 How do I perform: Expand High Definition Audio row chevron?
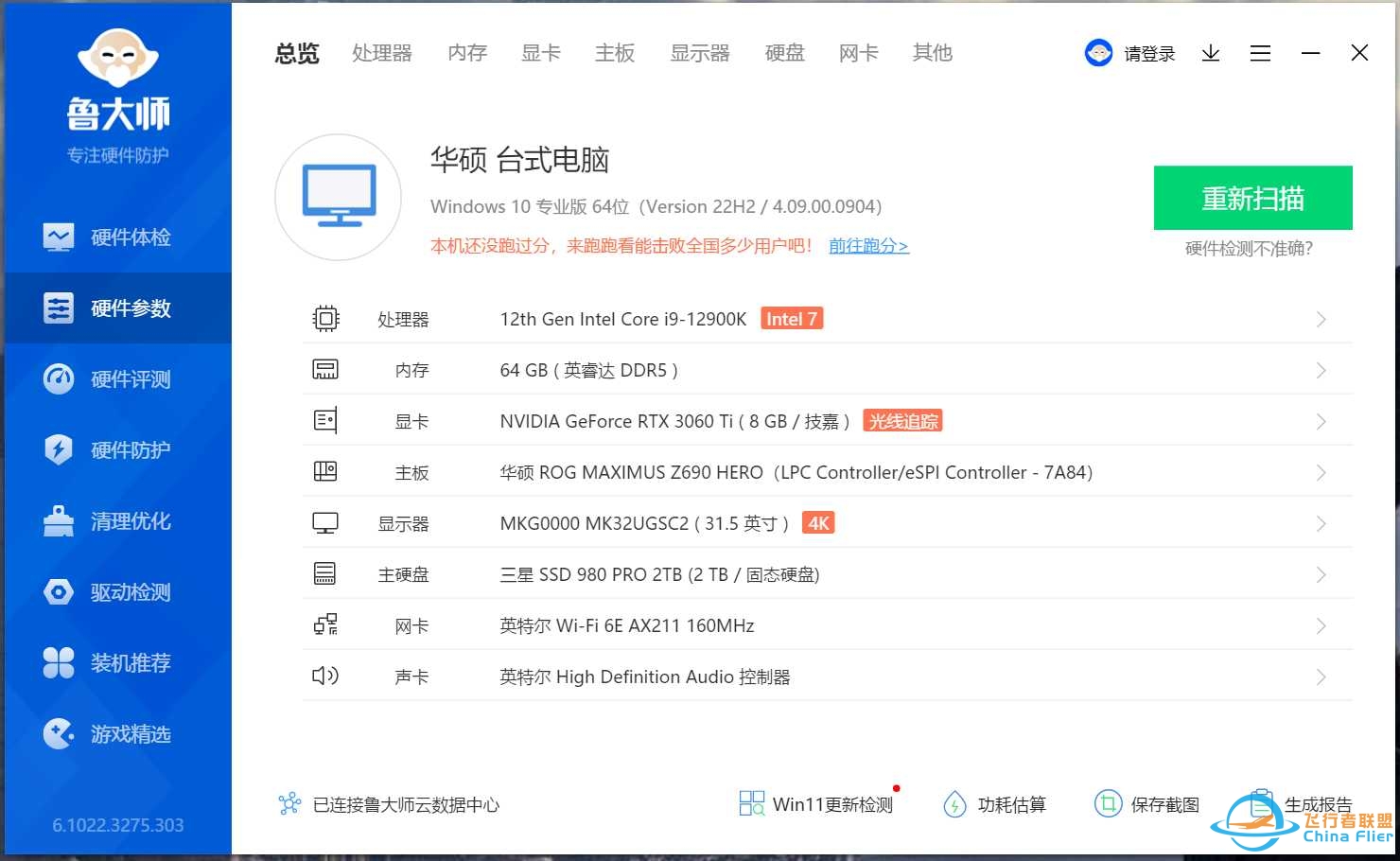point(1321,677)
